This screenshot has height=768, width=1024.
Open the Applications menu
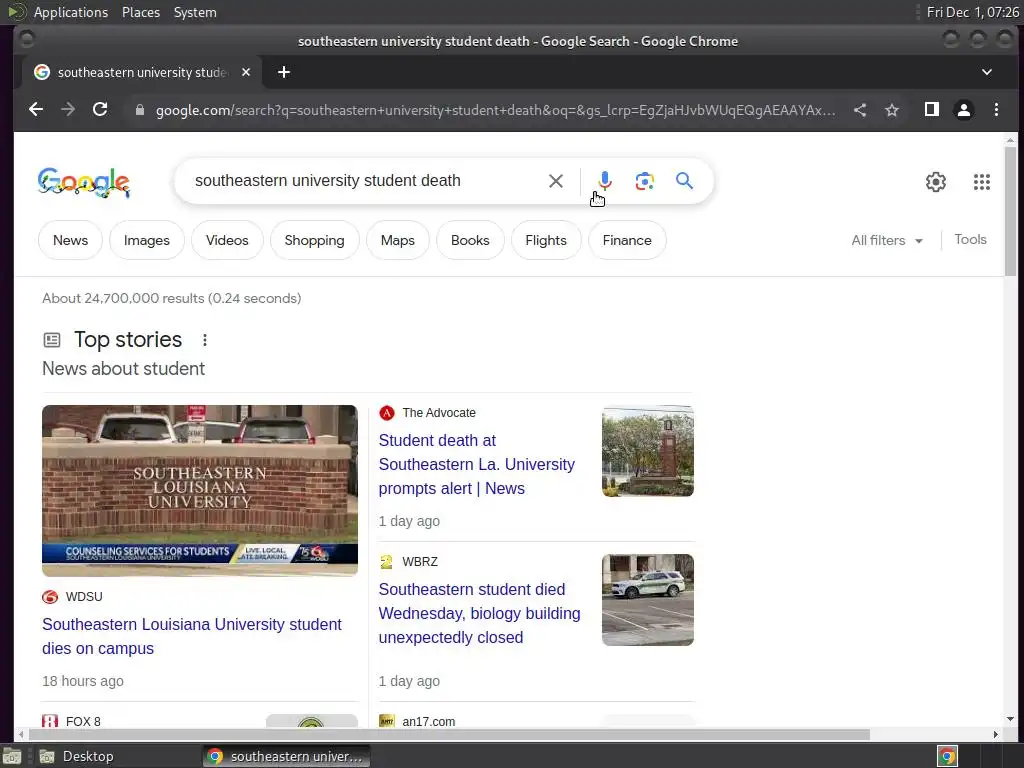(x=71, y=12)
